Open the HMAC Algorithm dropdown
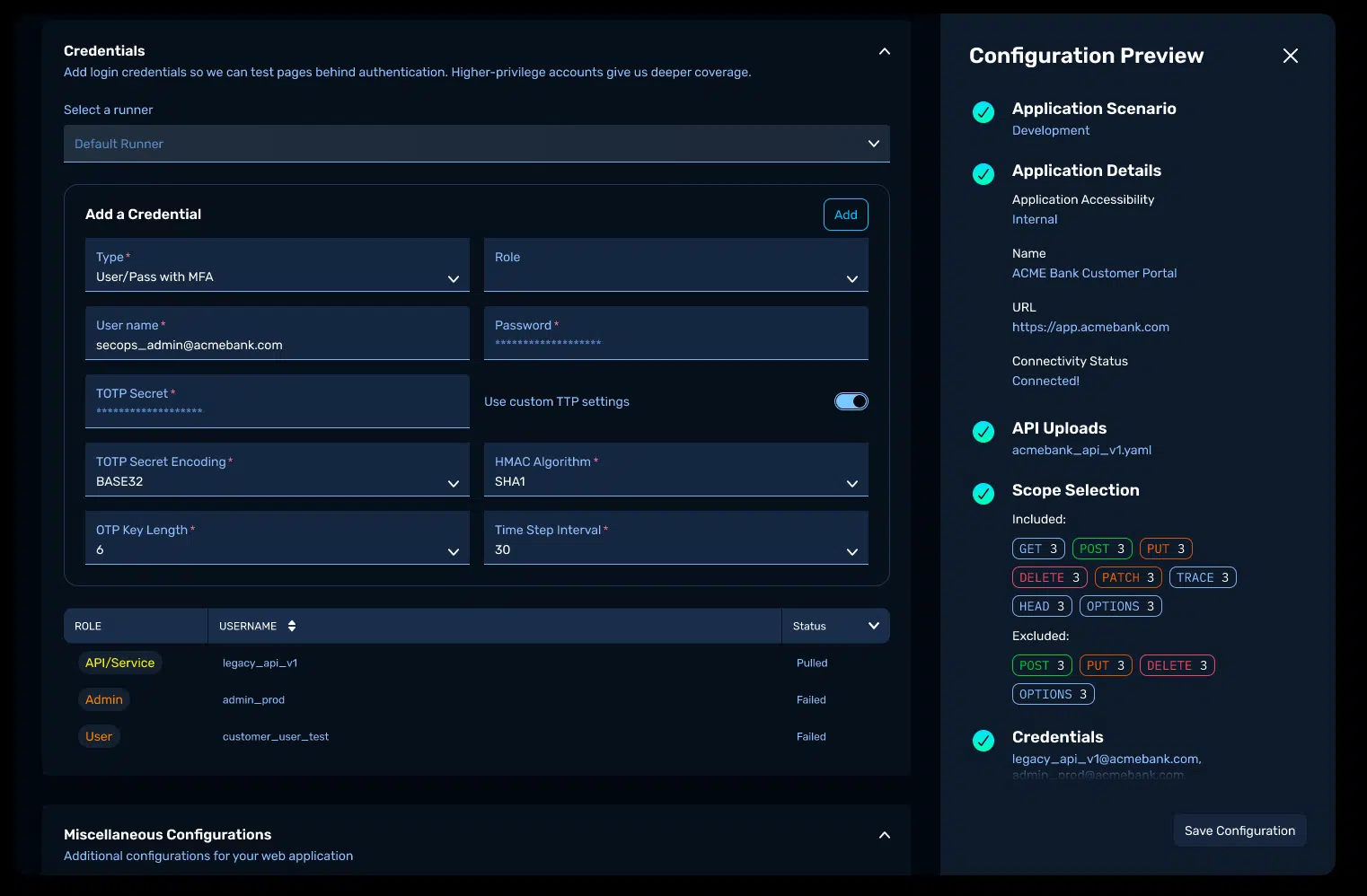Viewport: 1367px width, 896px height. (x=676, y=470)
